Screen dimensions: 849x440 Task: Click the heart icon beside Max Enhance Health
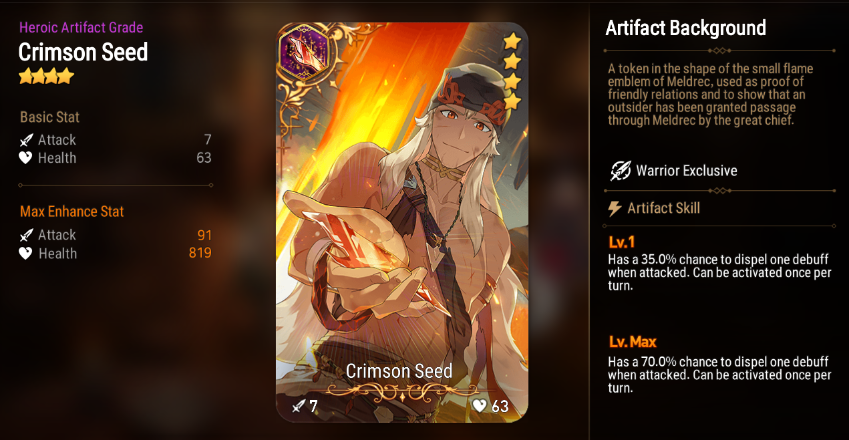[x=25, y=253]
